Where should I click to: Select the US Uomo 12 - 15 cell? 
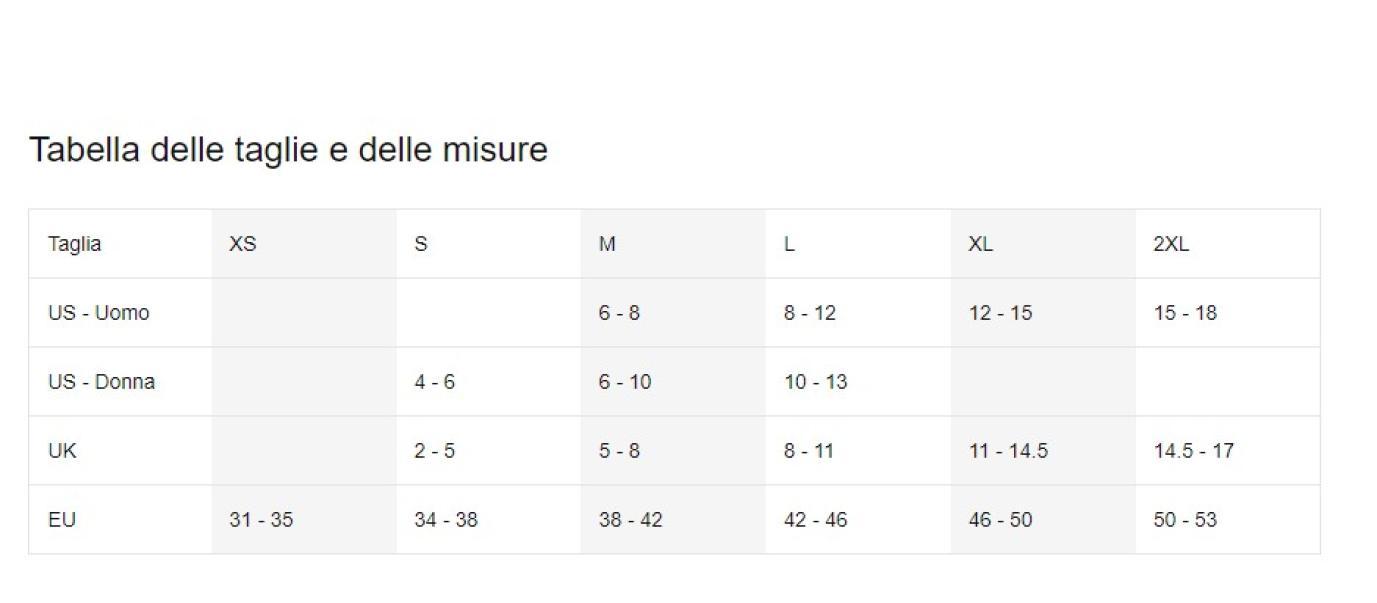point(1043,313)
